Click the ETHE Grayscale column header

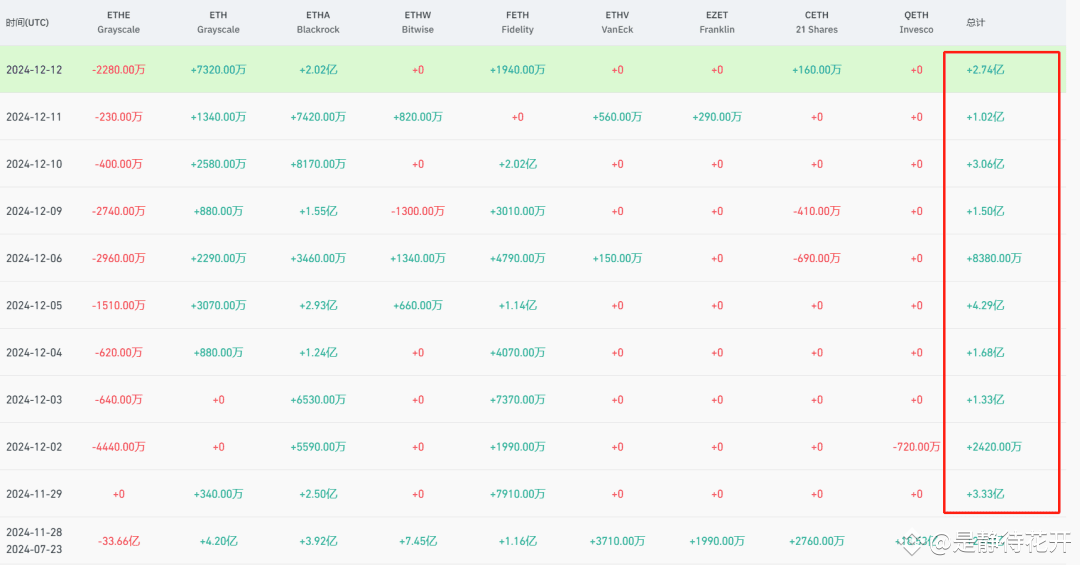tap(118, 22)
